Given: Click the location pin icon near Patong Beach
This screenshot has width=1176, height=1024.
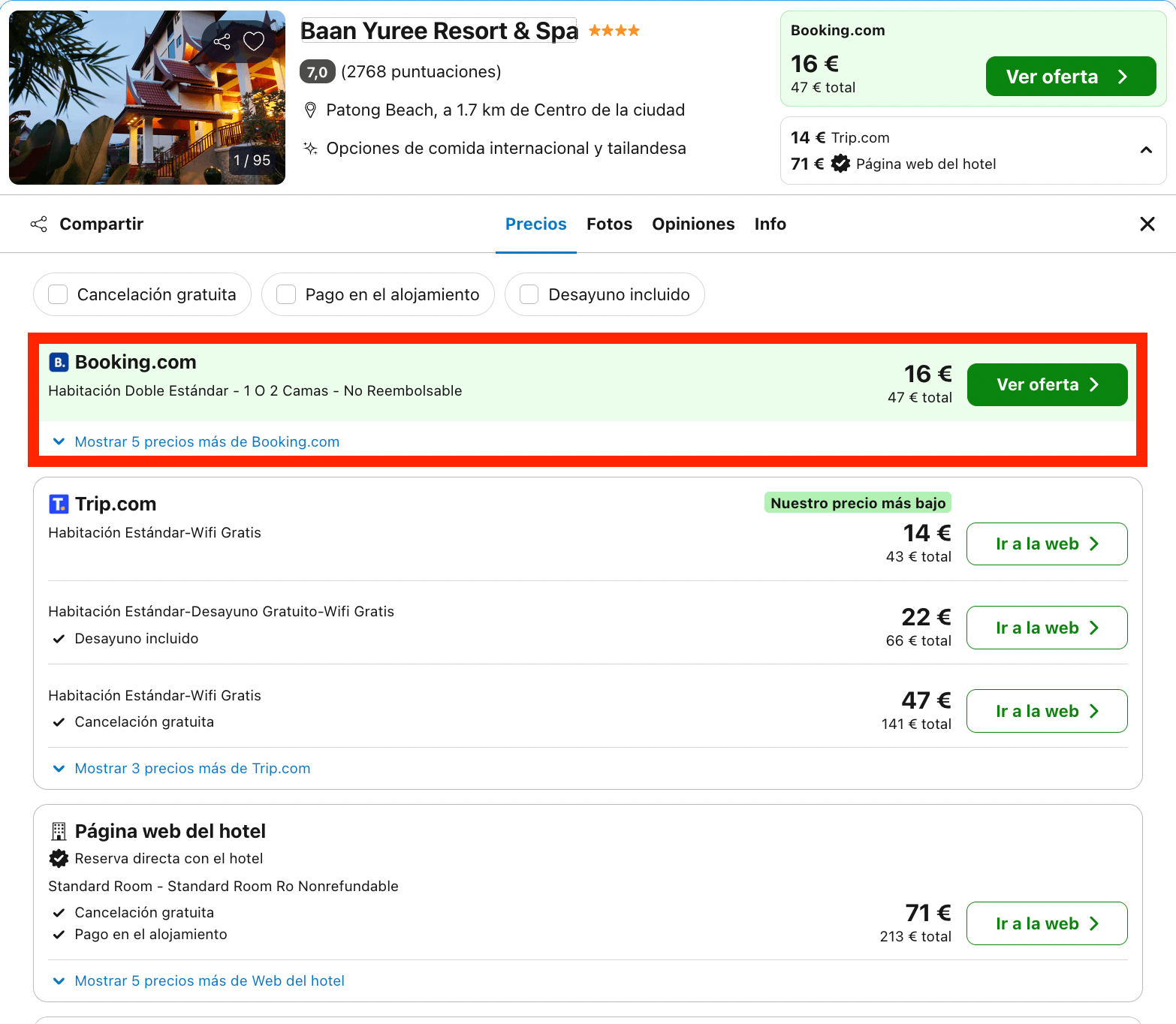Looking at the screenshot, I should pos(310,110).
